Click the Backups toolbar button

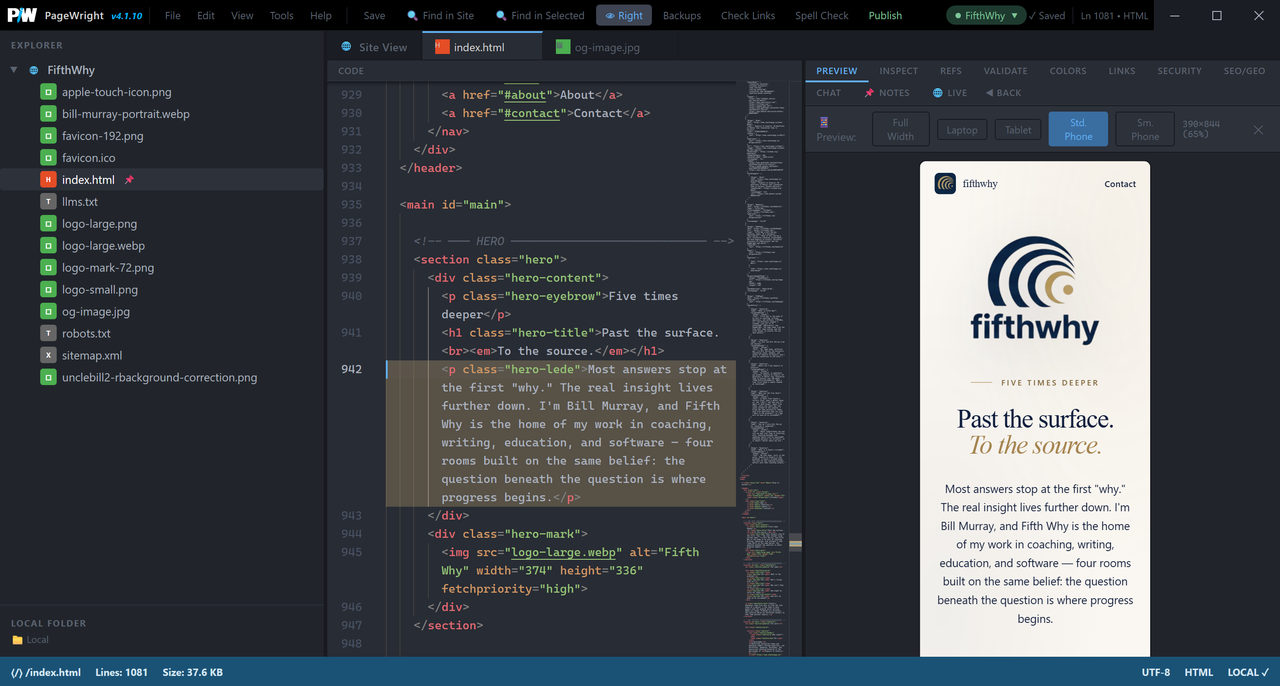coord(682,16)
